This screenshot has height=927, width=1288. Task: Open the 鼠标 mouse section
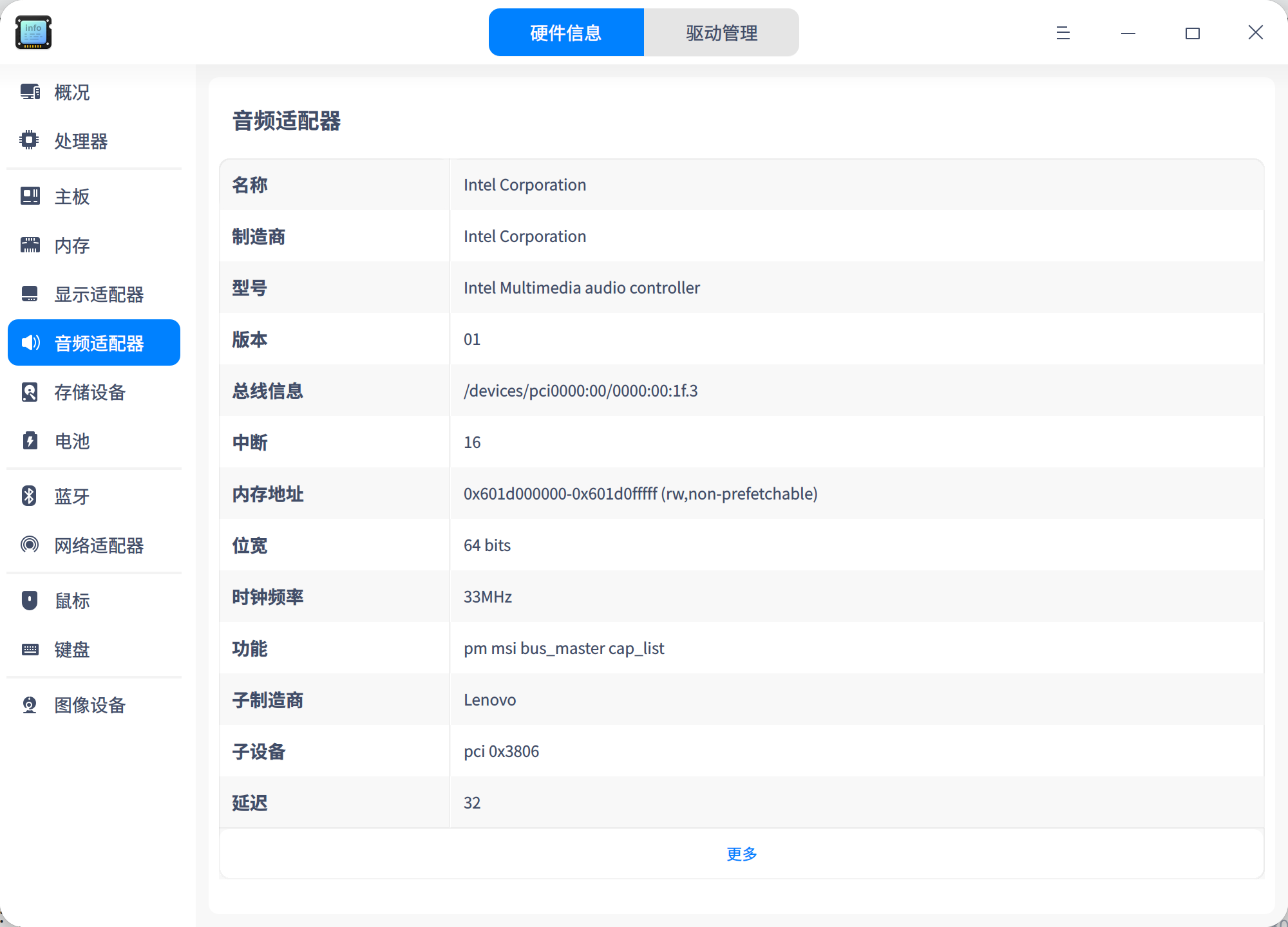71,601
